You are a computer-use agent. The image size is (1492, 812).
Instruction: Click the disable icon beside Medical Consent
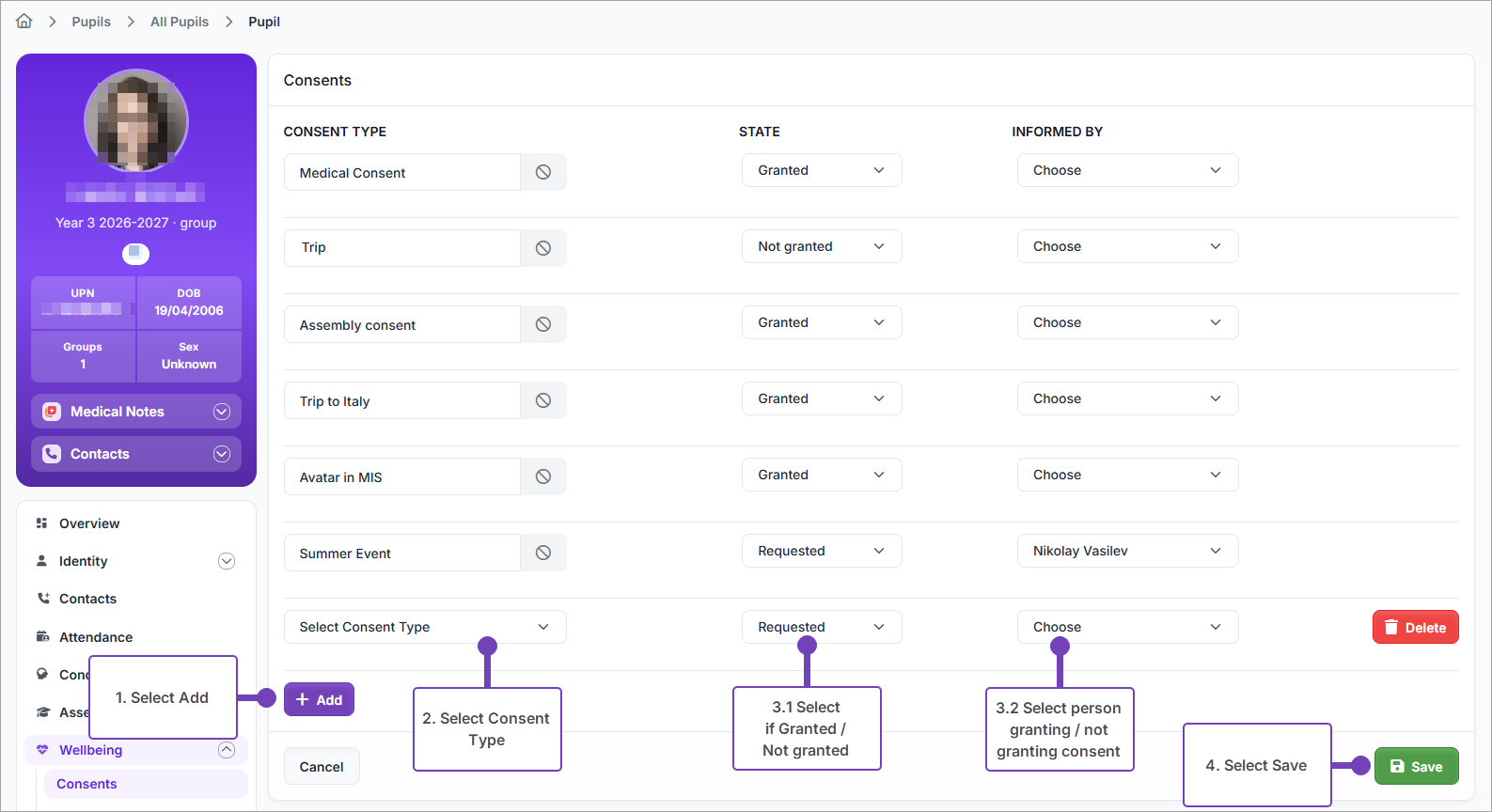[x=543, y=172]
